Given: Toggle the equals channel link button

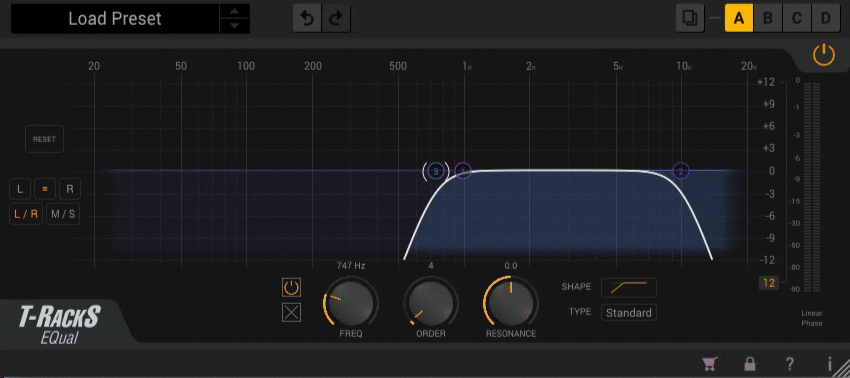Looking at the screenshot, I should [x=45, y=189].
